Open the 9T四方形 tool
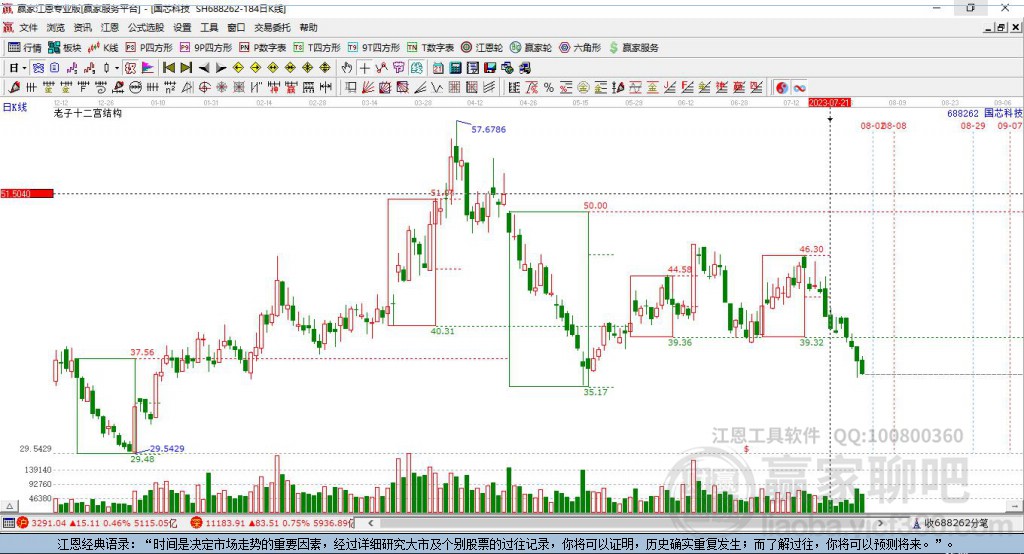Screen dimensions: 1024x554 click(374, 48)
